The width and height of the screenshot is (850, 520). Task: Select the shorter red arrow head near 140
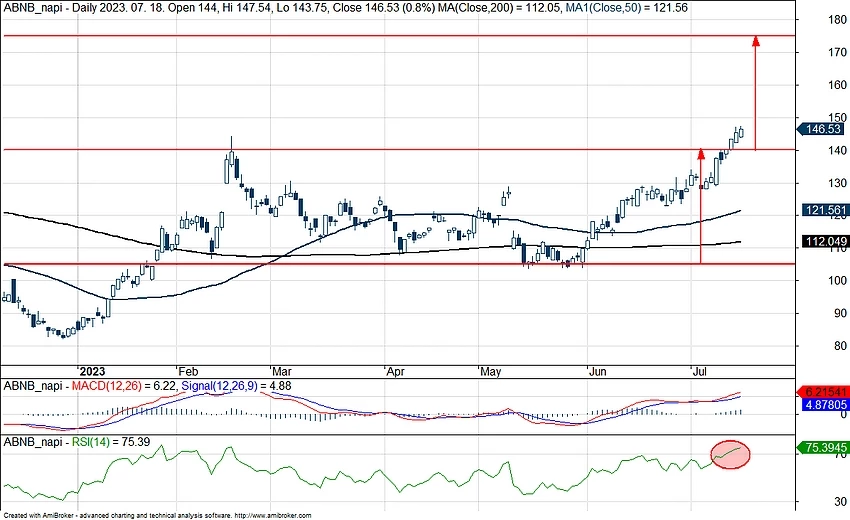coord(700,155)
